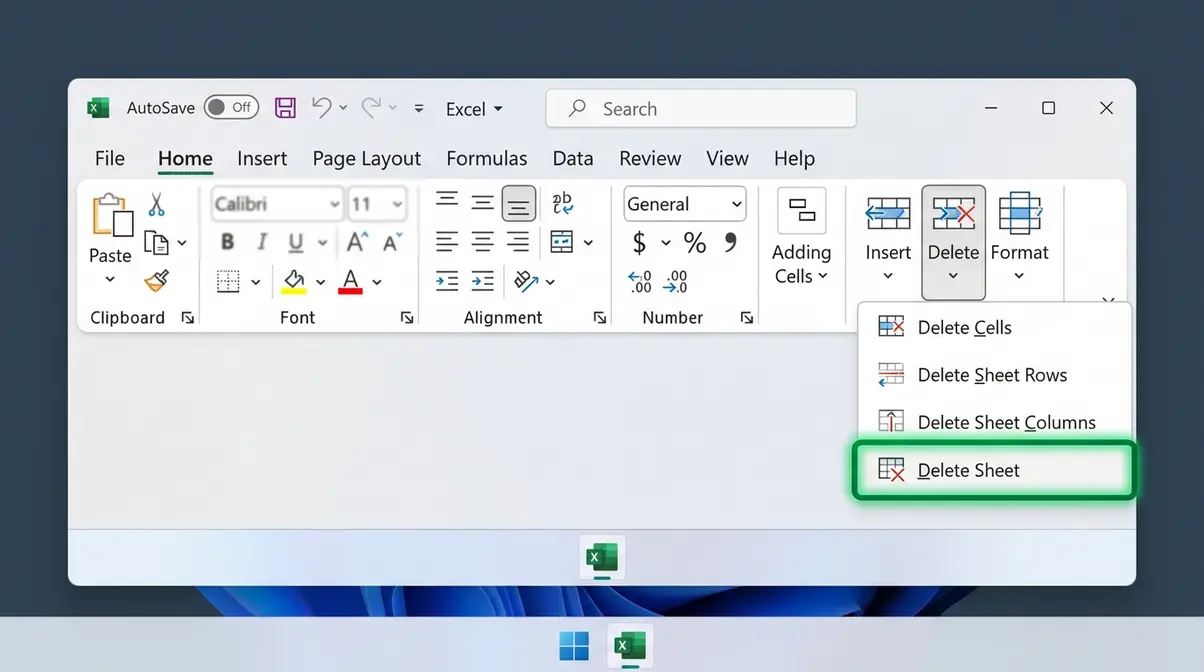Toggle bold formatting
Screen dimensions: 1204x672
[227, 242]
